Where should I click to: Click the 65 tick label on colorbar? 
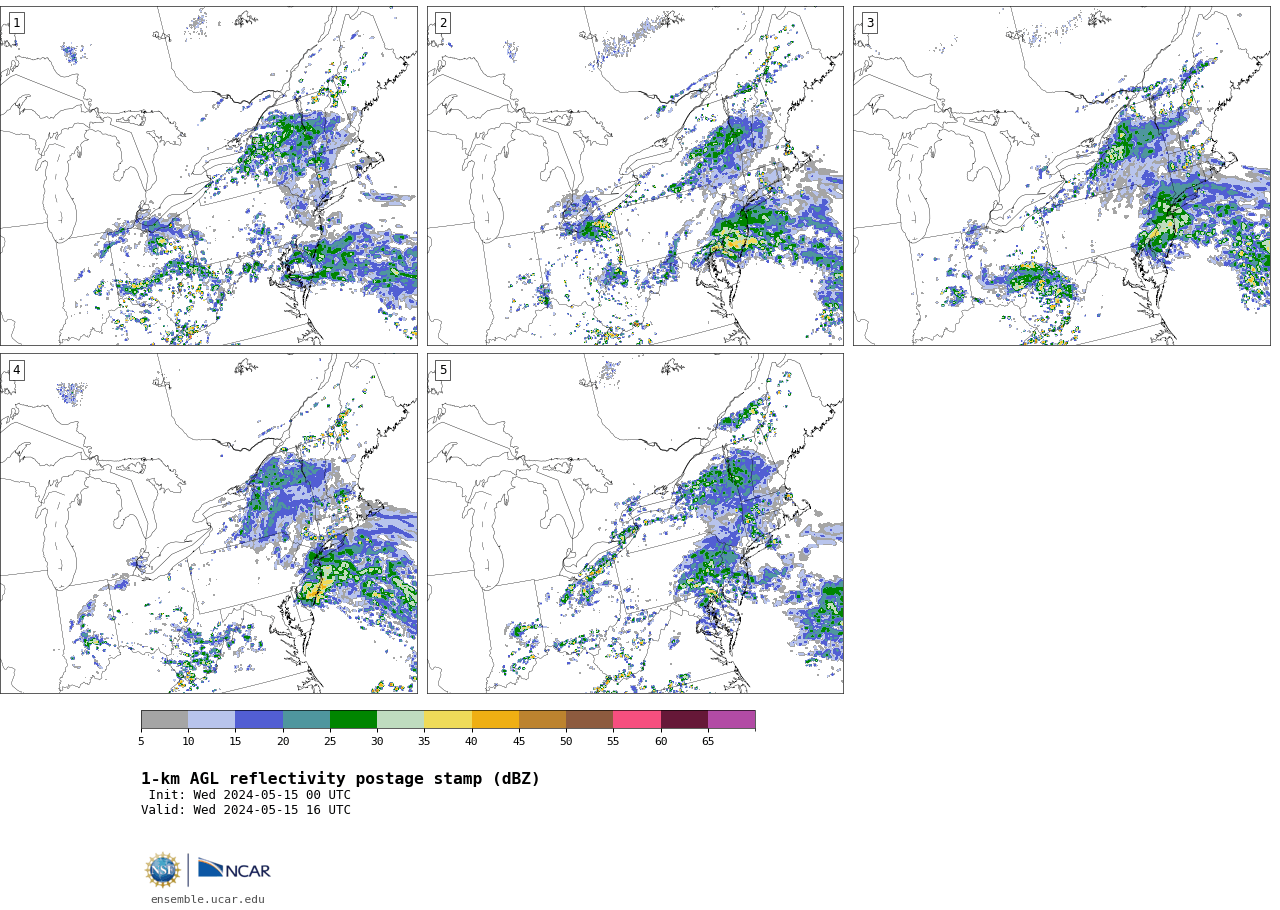pyautogui.click(x=708, y=742)
